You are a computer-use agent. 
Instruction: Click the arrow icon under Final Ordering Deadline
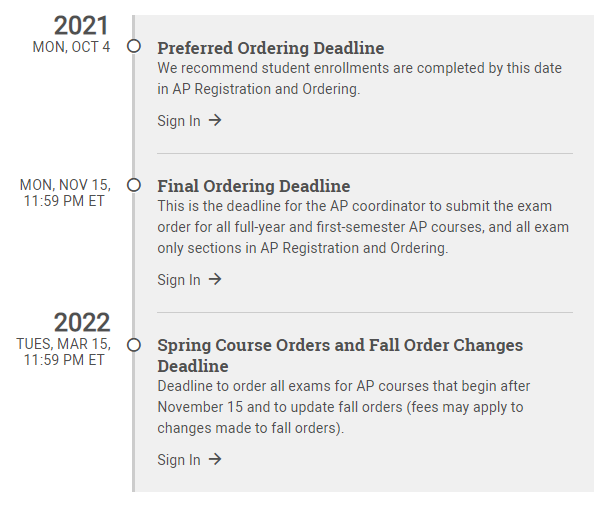click(x=215, y=279)
